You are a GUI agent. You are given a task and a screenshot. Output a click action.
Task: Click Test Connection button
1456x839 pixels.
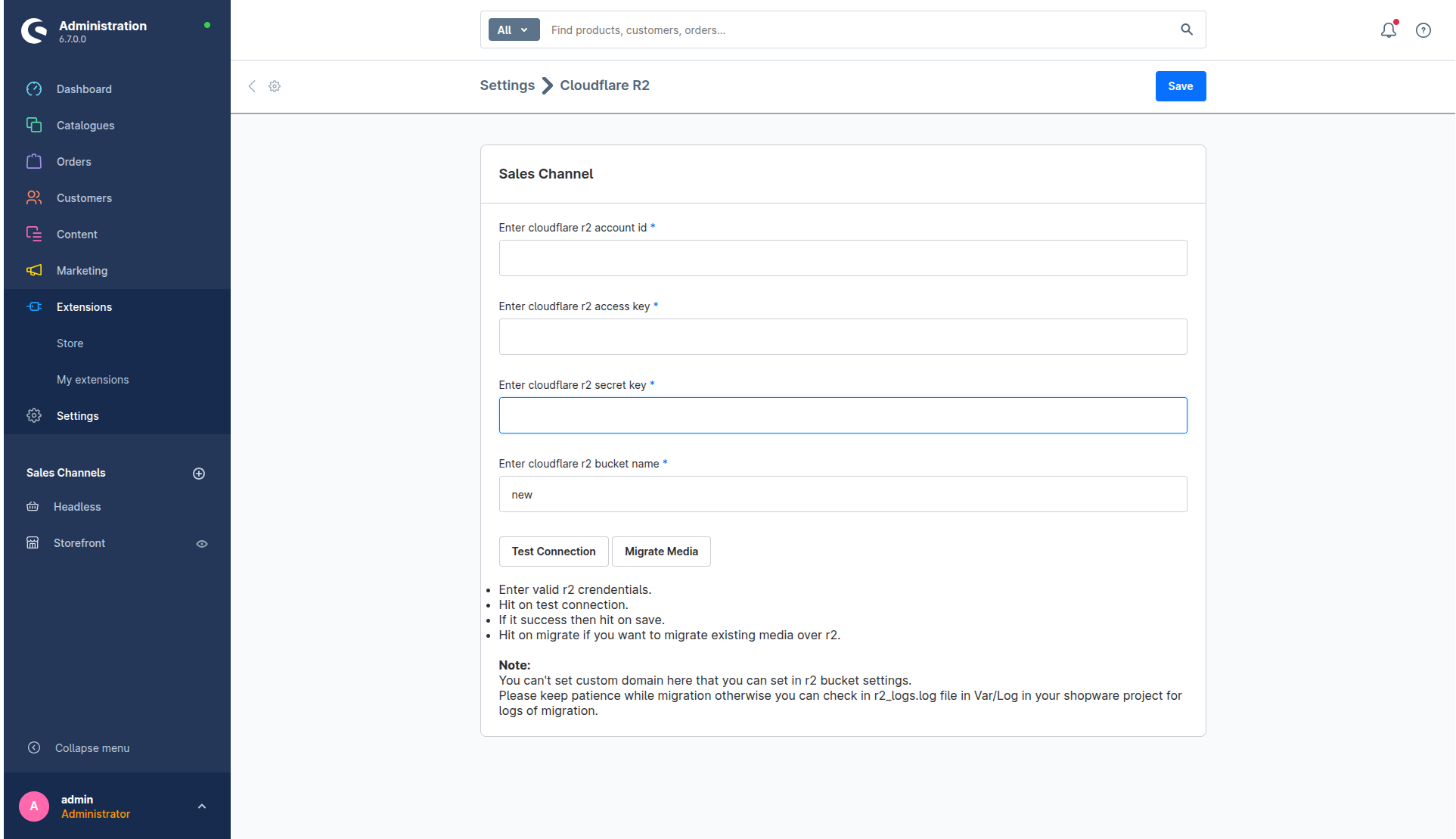click(x=554, y=552)
